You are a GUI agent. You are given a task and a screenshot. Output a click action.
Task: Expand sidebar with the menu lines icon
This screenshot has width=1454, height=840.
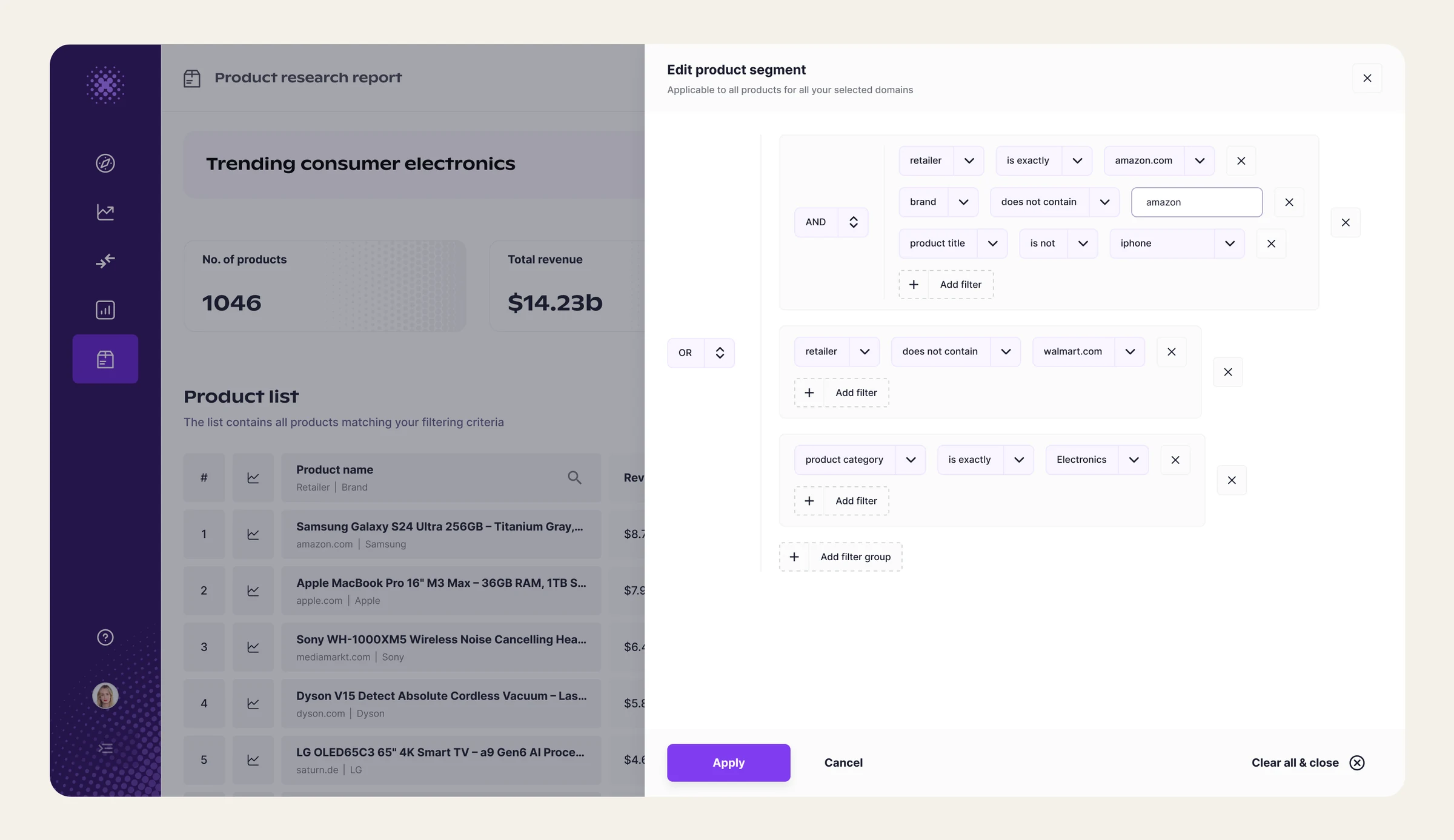105,749
